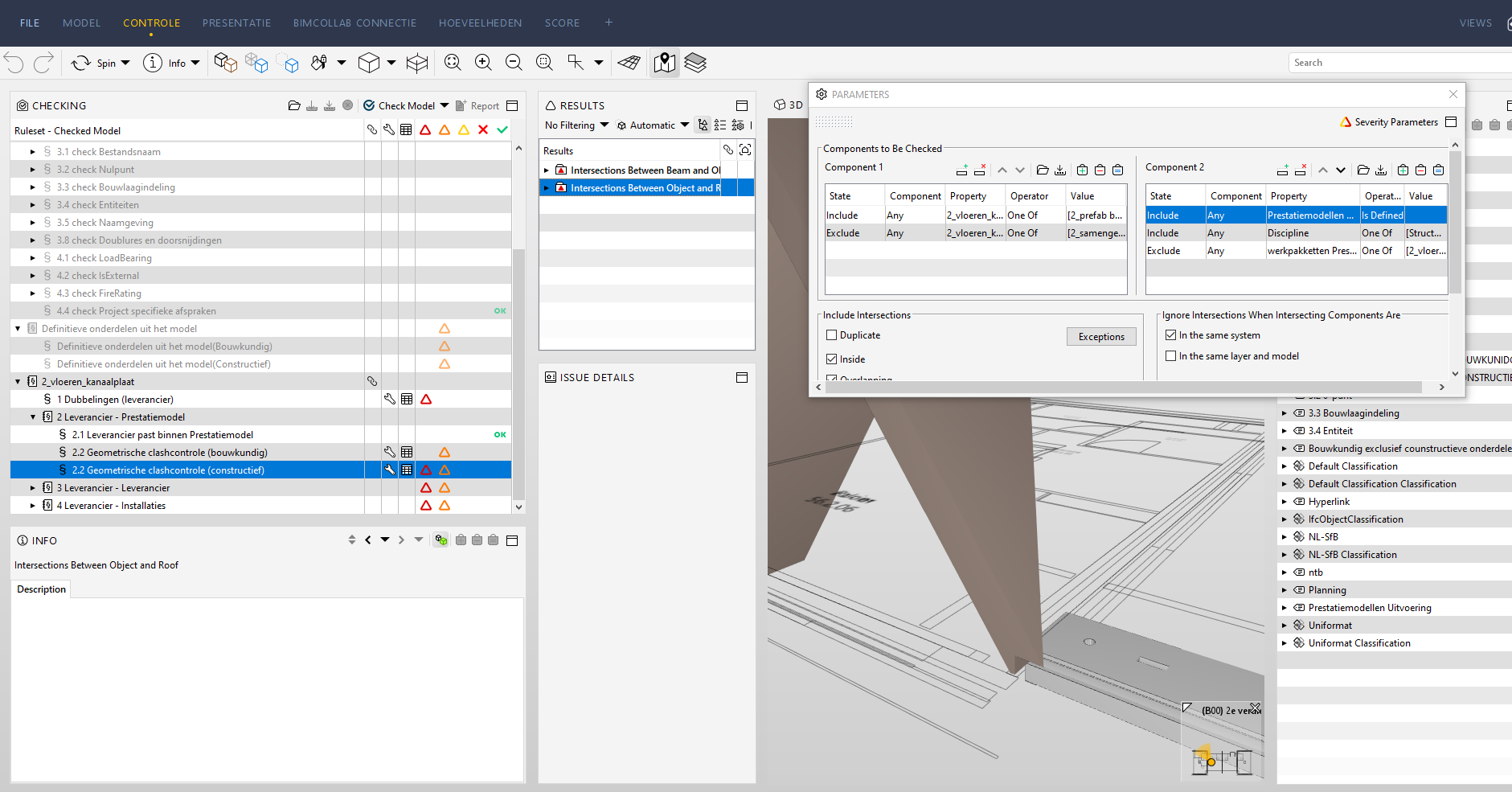The image size is (1512, 792).
Task: Click the hierarchy view icon in Results toolbar
Action: [x=703, y=125]
